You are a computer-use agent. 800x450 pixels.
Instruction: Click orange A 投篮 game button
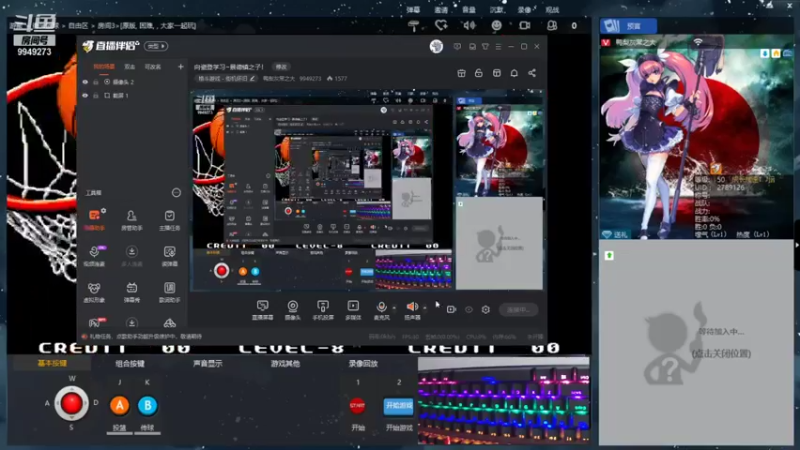pyautogui.click(x=119, y=405)
